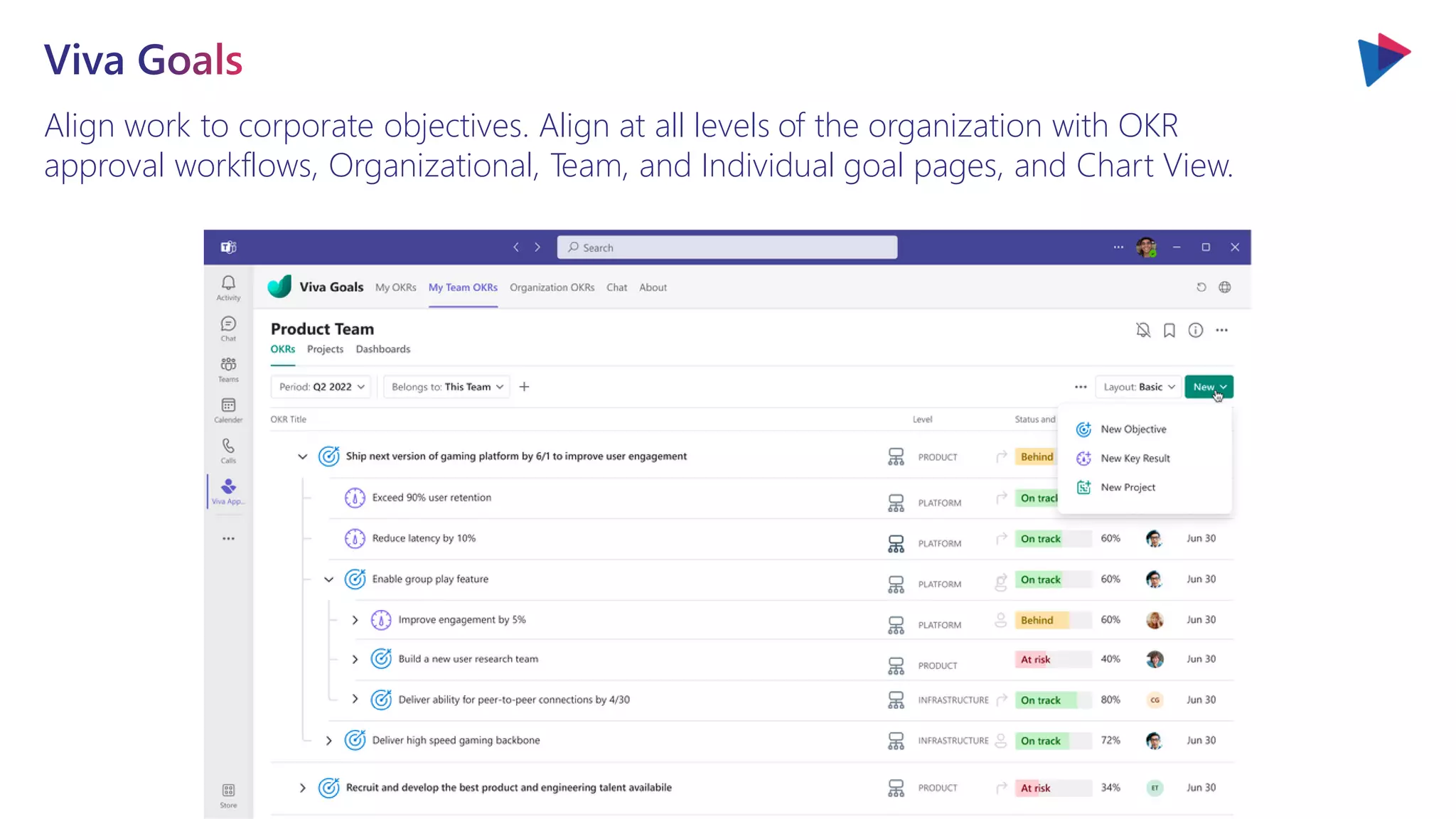Open Belongs to This Team dropdown

coord(447,387)
